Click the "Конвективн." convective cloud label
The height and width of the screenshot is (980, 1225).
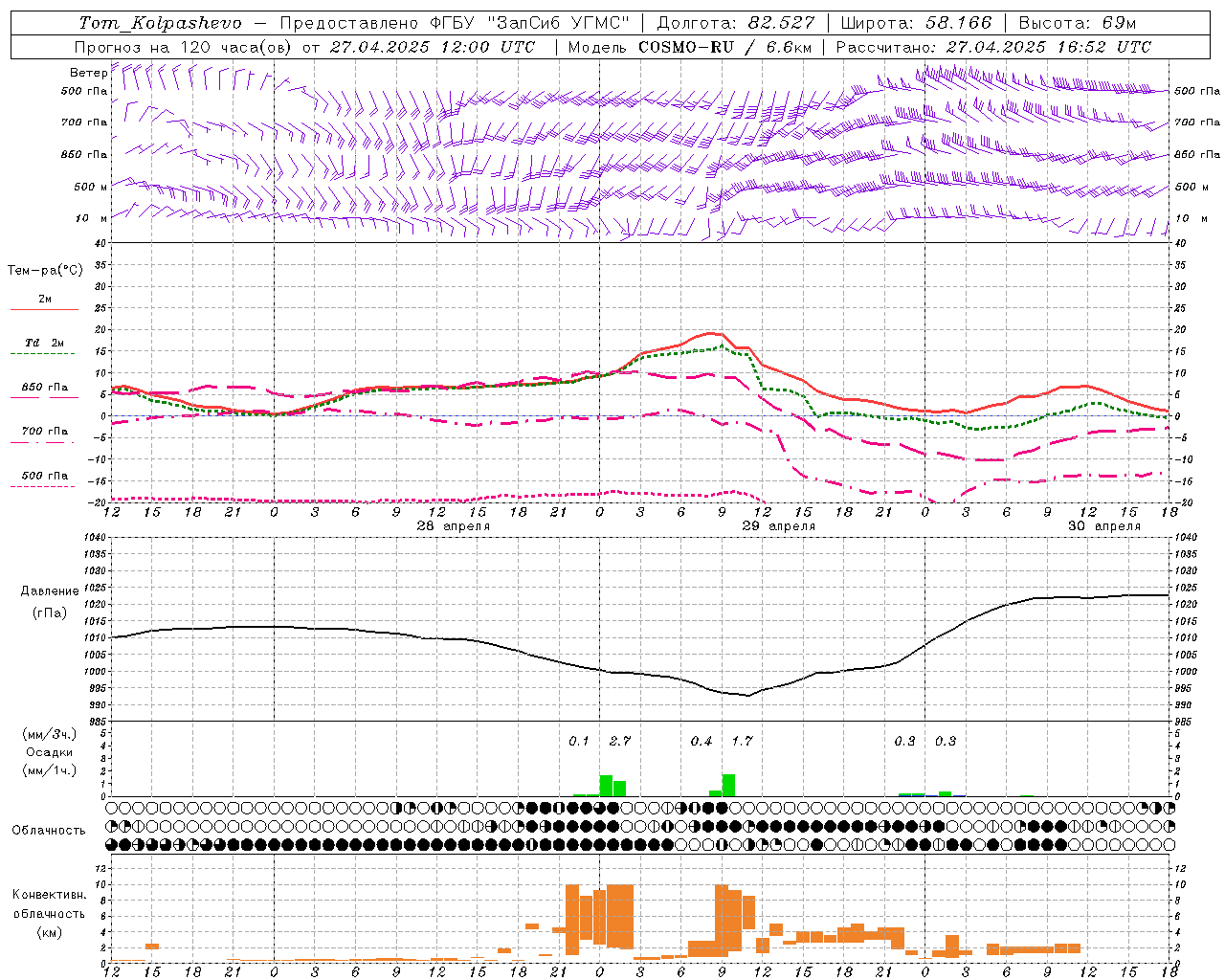click(49, 895)
